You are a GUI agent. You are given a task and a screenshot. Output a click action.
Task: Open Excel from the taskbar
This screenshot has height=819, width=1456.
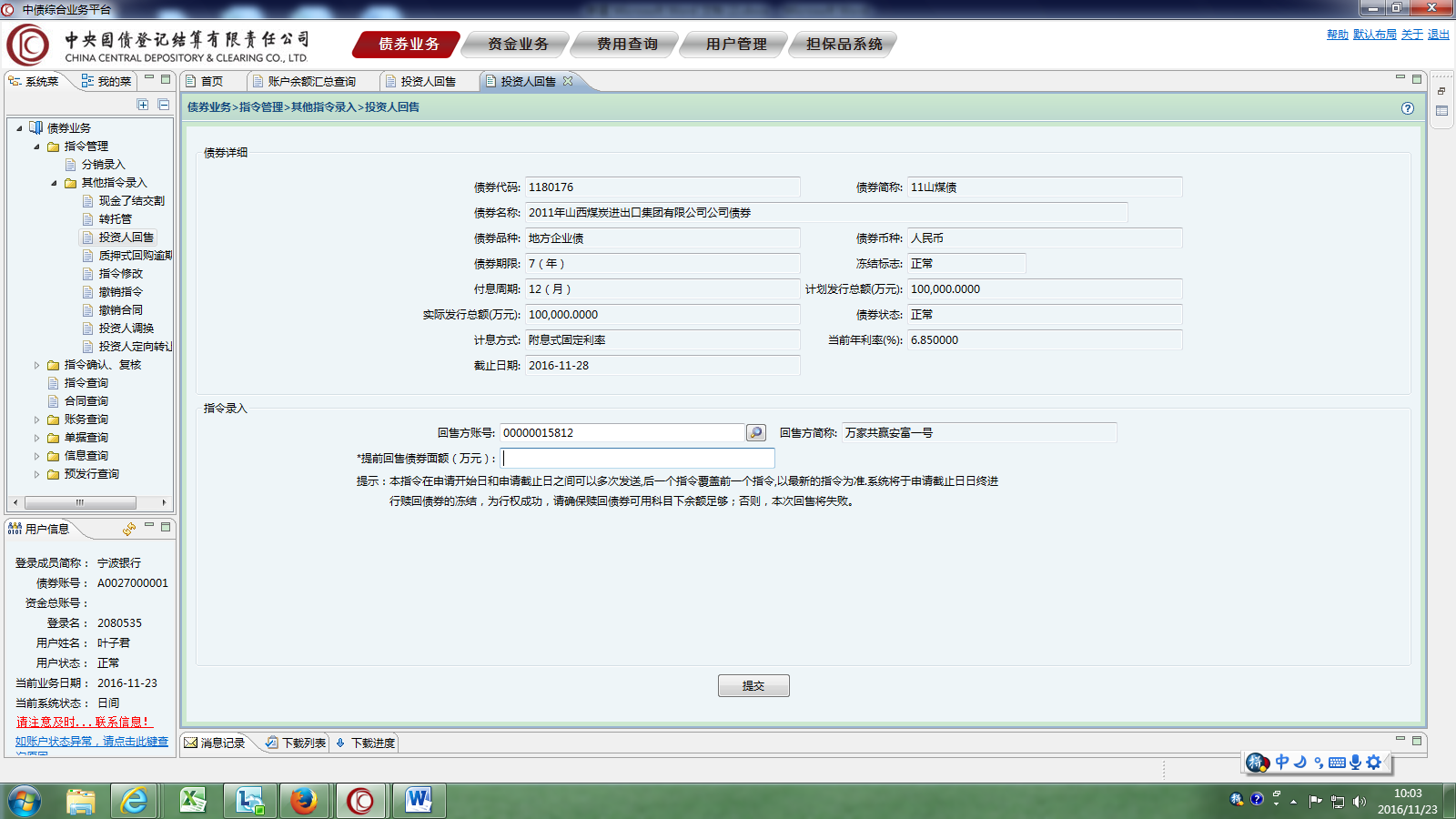click(x=193, y=801)
